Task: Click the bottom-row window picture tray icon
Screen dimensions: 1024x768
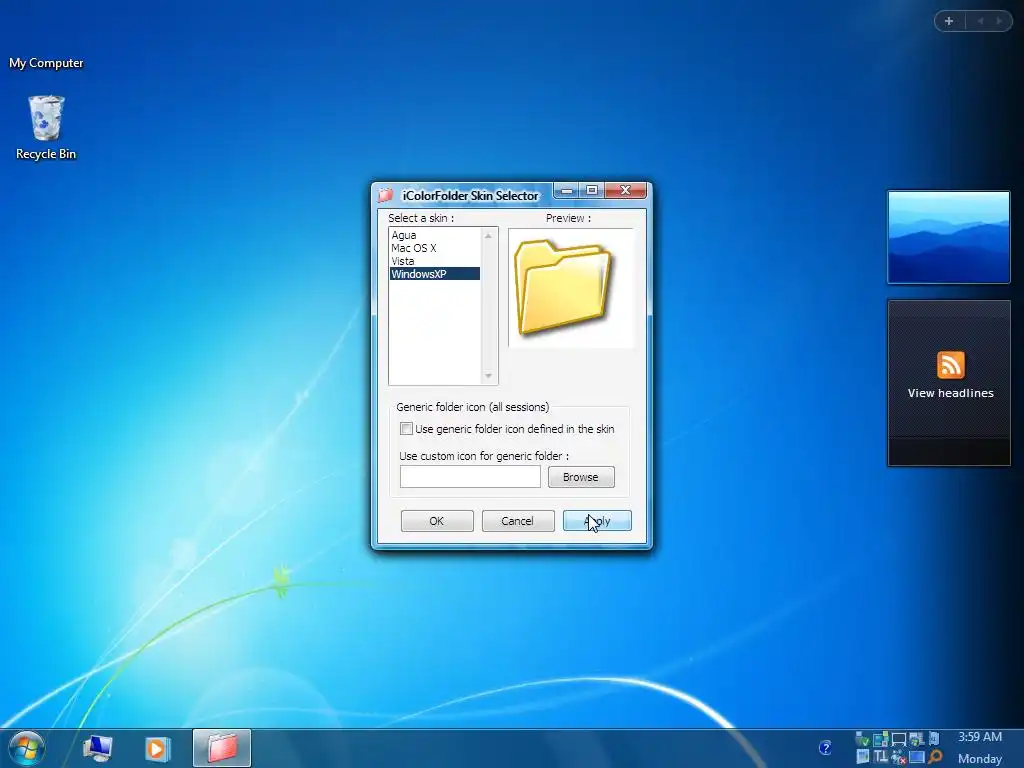Action: [863, 758]
